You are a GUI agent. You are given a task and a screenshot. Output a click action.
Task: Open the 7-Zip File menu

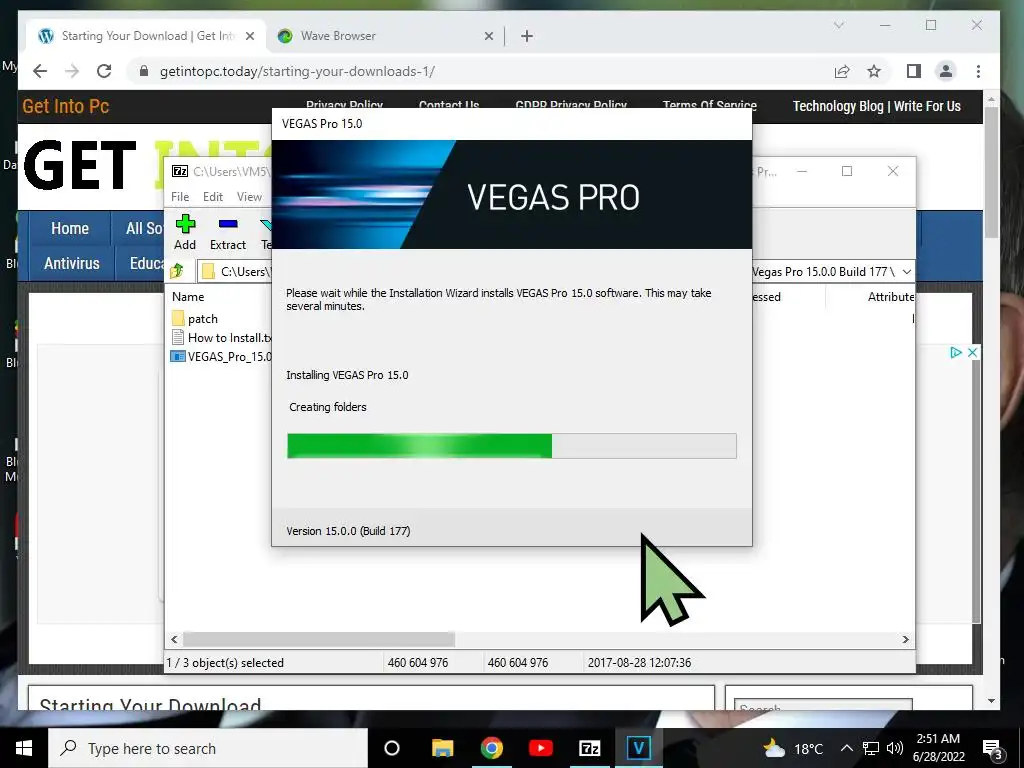coord(180,197)
